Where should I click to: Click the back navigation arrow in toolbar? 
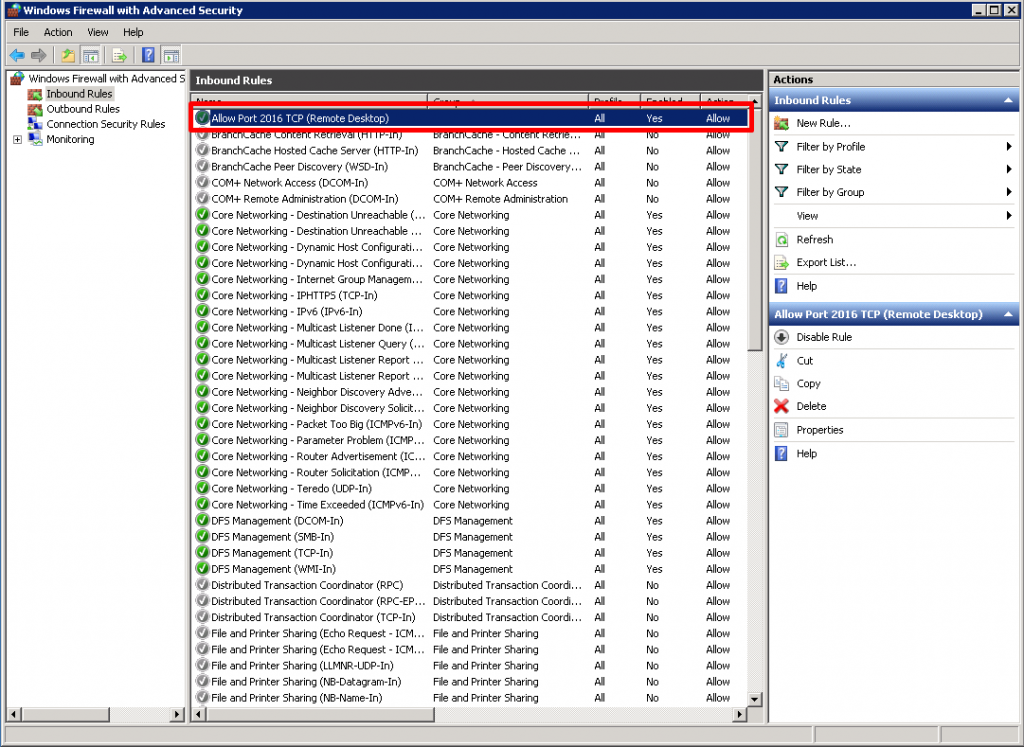[16, 55]
